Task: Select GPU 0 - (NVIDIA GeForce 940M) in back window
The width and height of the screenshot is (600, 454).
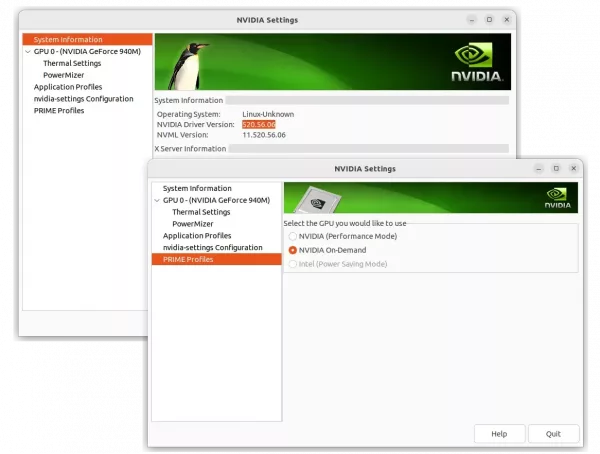Action: 87,51
